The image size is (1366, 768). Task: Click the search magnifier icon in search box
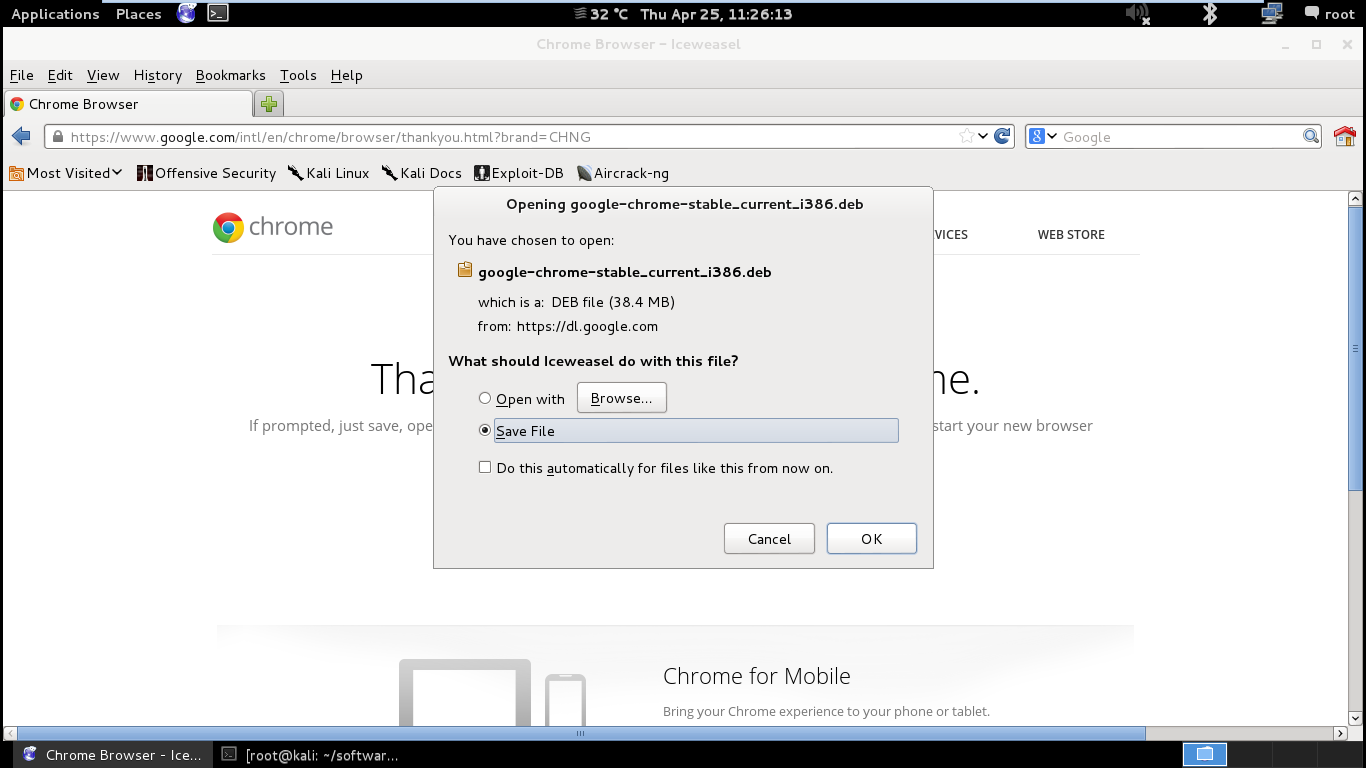1311,136
